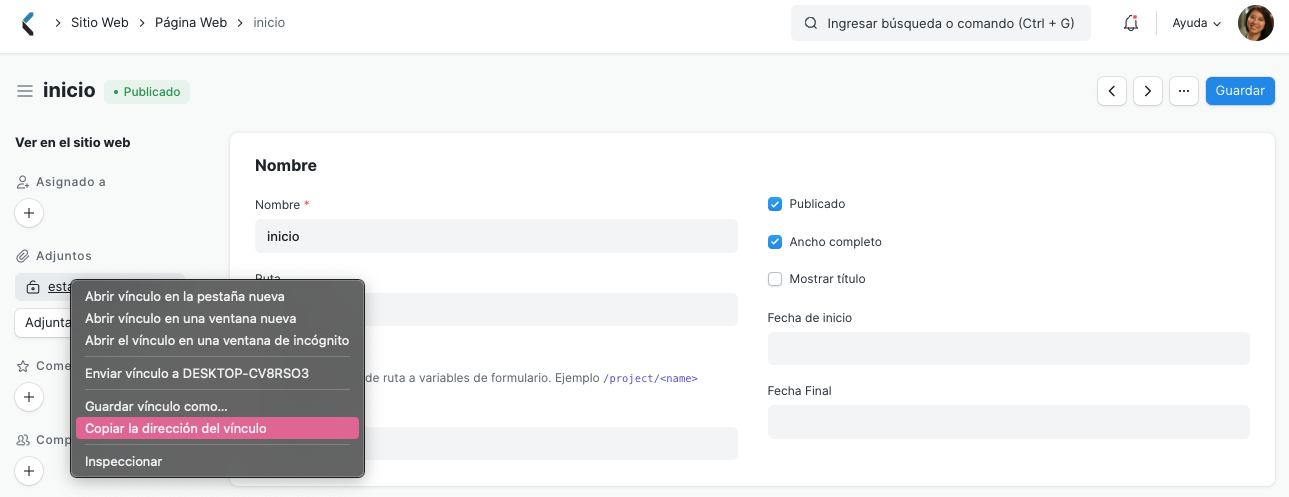Viewport: 1289px width, 497px height.
Task: Choose Enviar vínculo a DESKTOP-CV8RSO3
Action: tap(217, 373)
